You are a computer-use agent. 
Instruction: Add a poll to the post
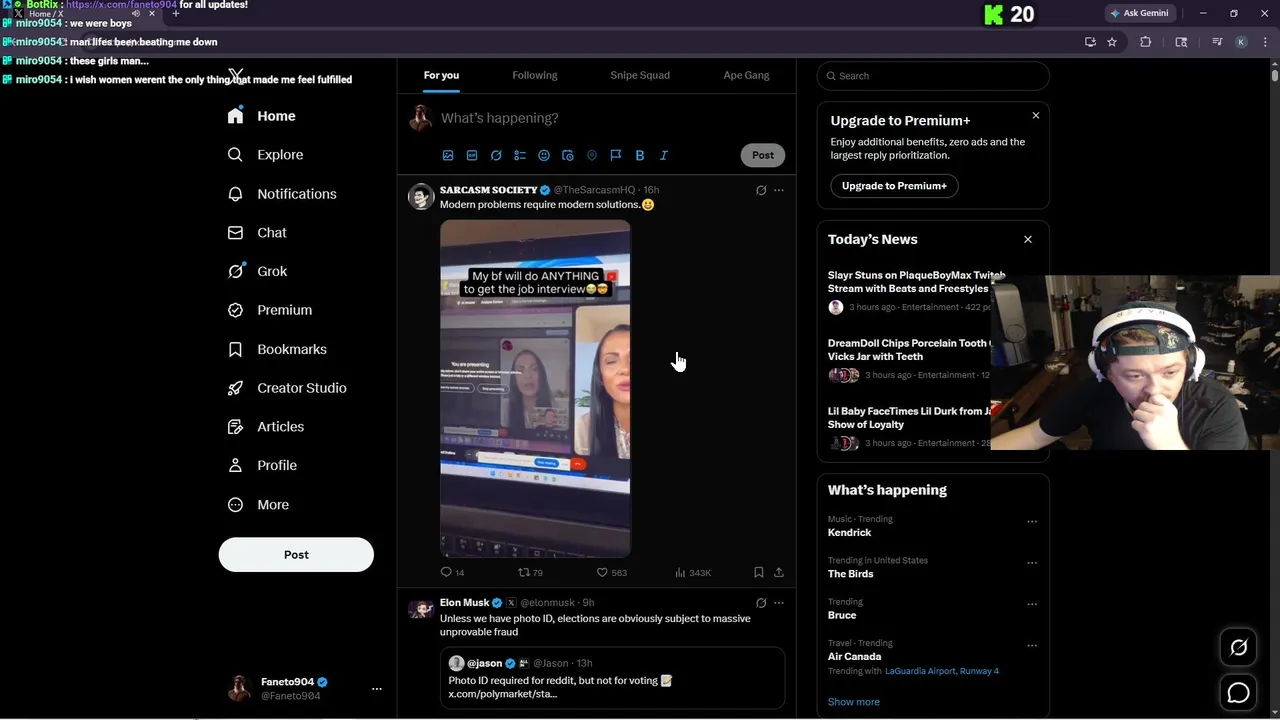[520, 155]
